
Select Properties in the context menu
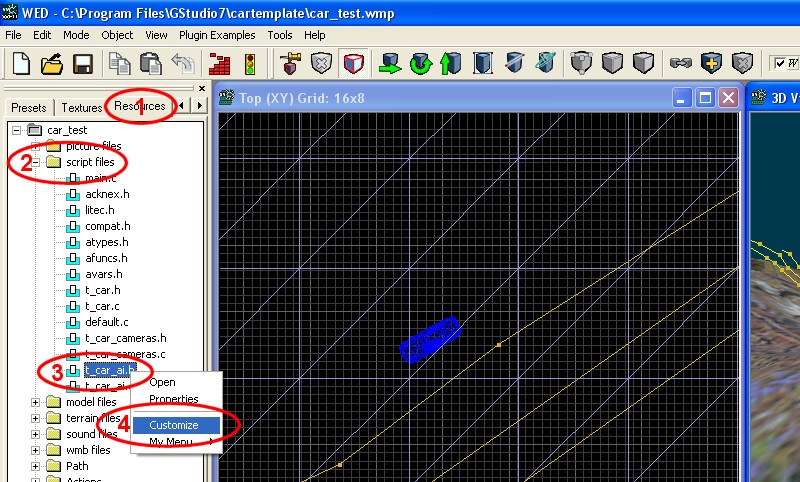(x=174, y=399)
